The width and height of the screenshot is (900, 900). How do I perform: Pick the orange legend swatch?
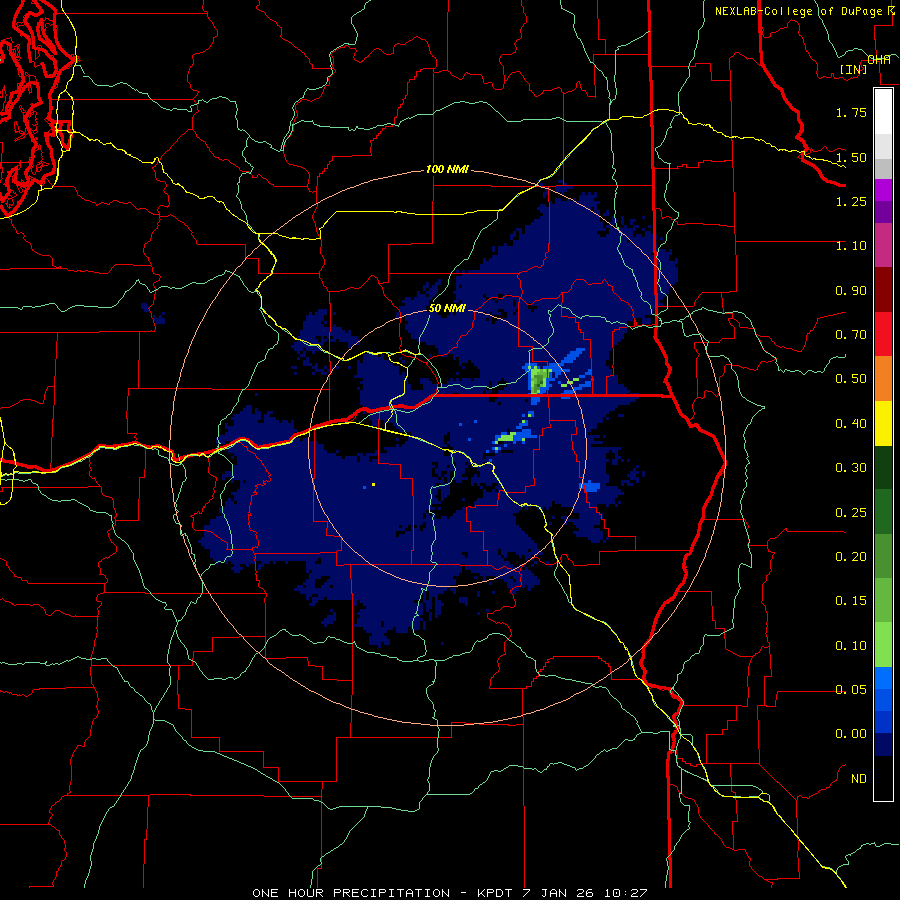pos(883,379)
